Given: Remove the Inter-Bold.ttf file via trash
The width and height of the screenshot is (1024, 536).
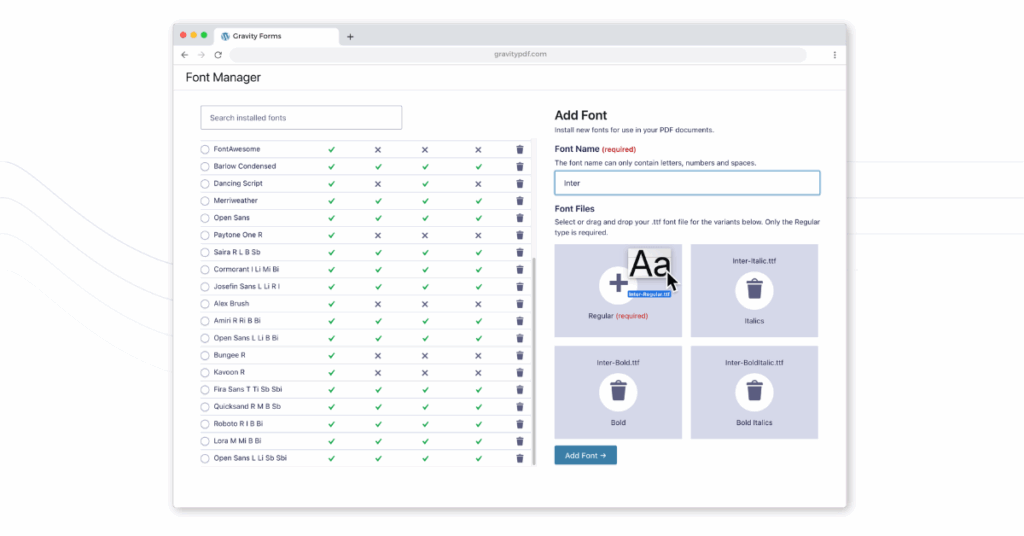Looking at the screenshot, I should pos(618,392).
